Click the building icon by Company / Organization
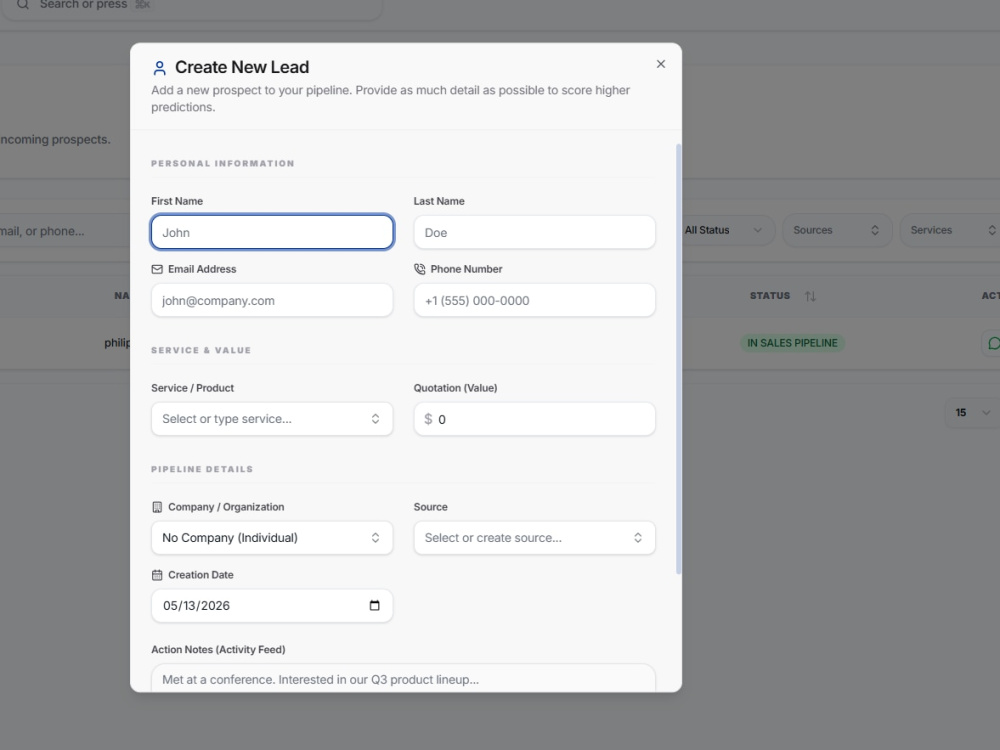Screen dimensions: 1000x750 click(x=157, y=507)
